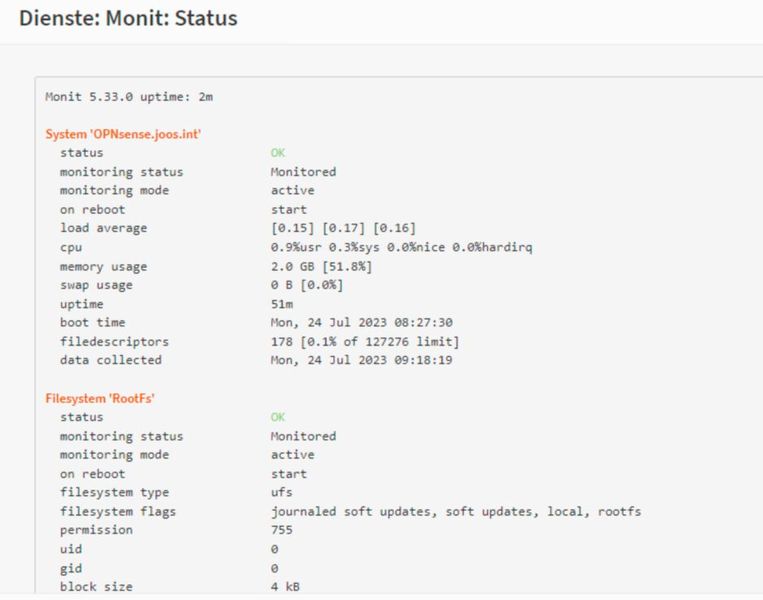
Task: Click the filesystem flags value text
Action: (x=456, y=512)
